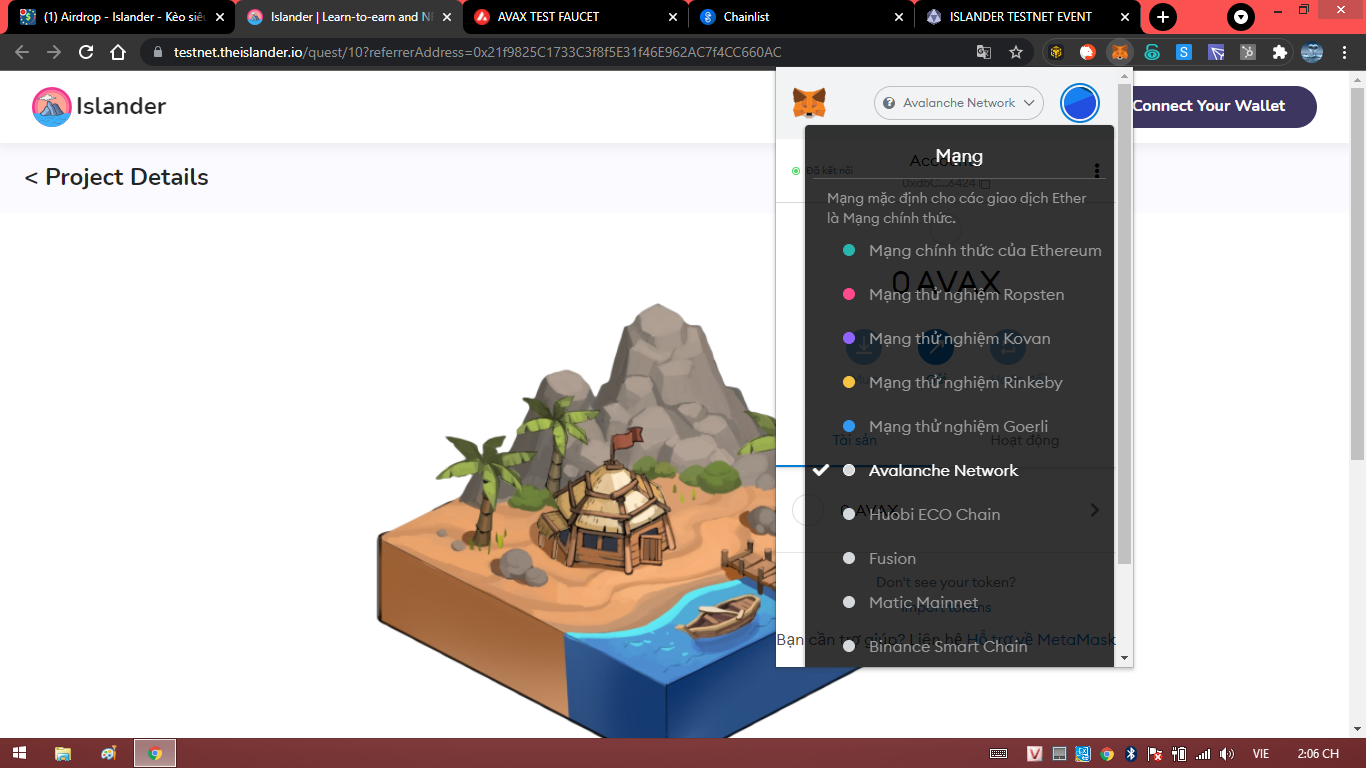The image size is (1366, 768).
Task: Click the Islander logo in the page header
Action: 52,106
